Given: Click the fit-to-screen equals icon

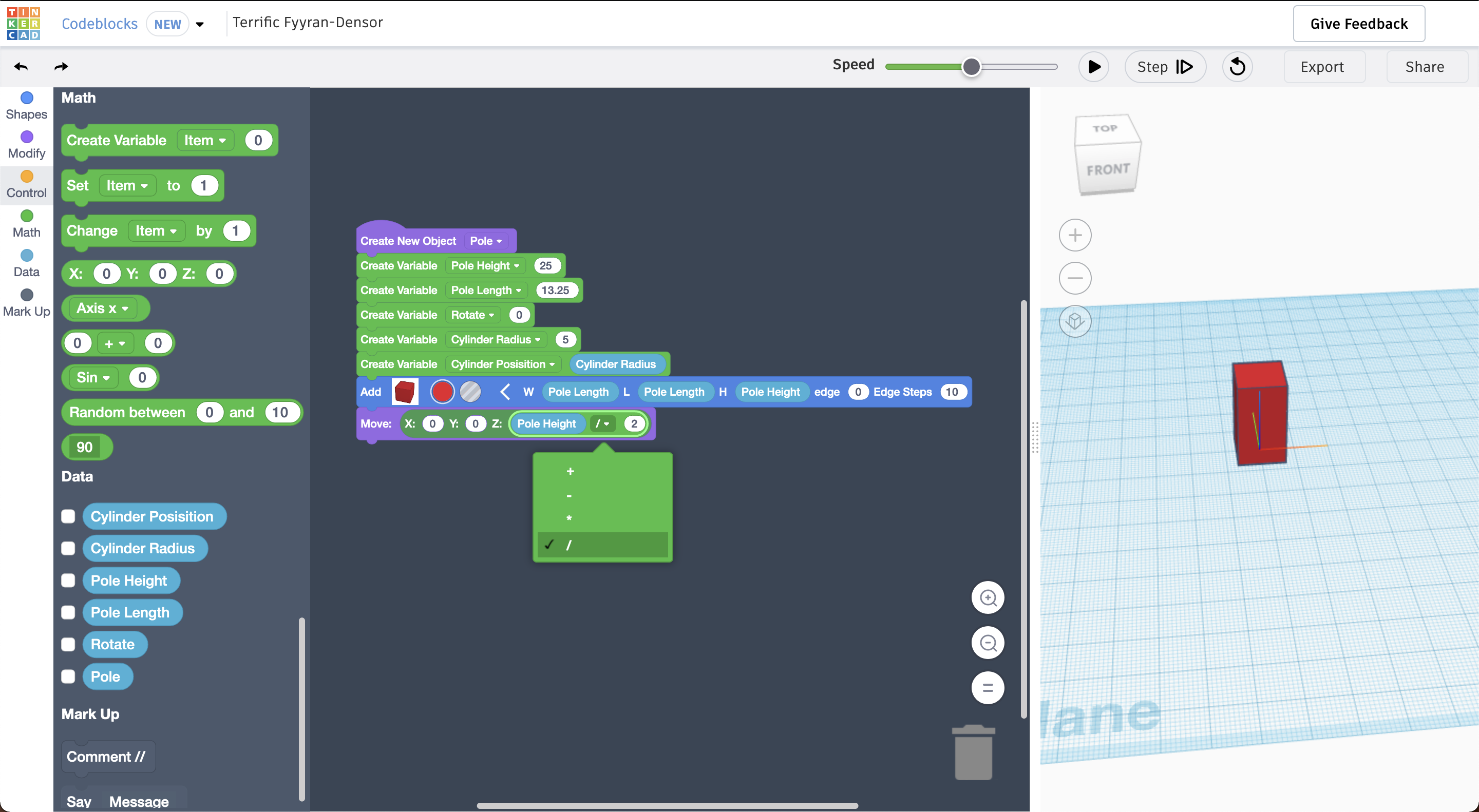Looking at the screenshot, I should coord(988,687).
